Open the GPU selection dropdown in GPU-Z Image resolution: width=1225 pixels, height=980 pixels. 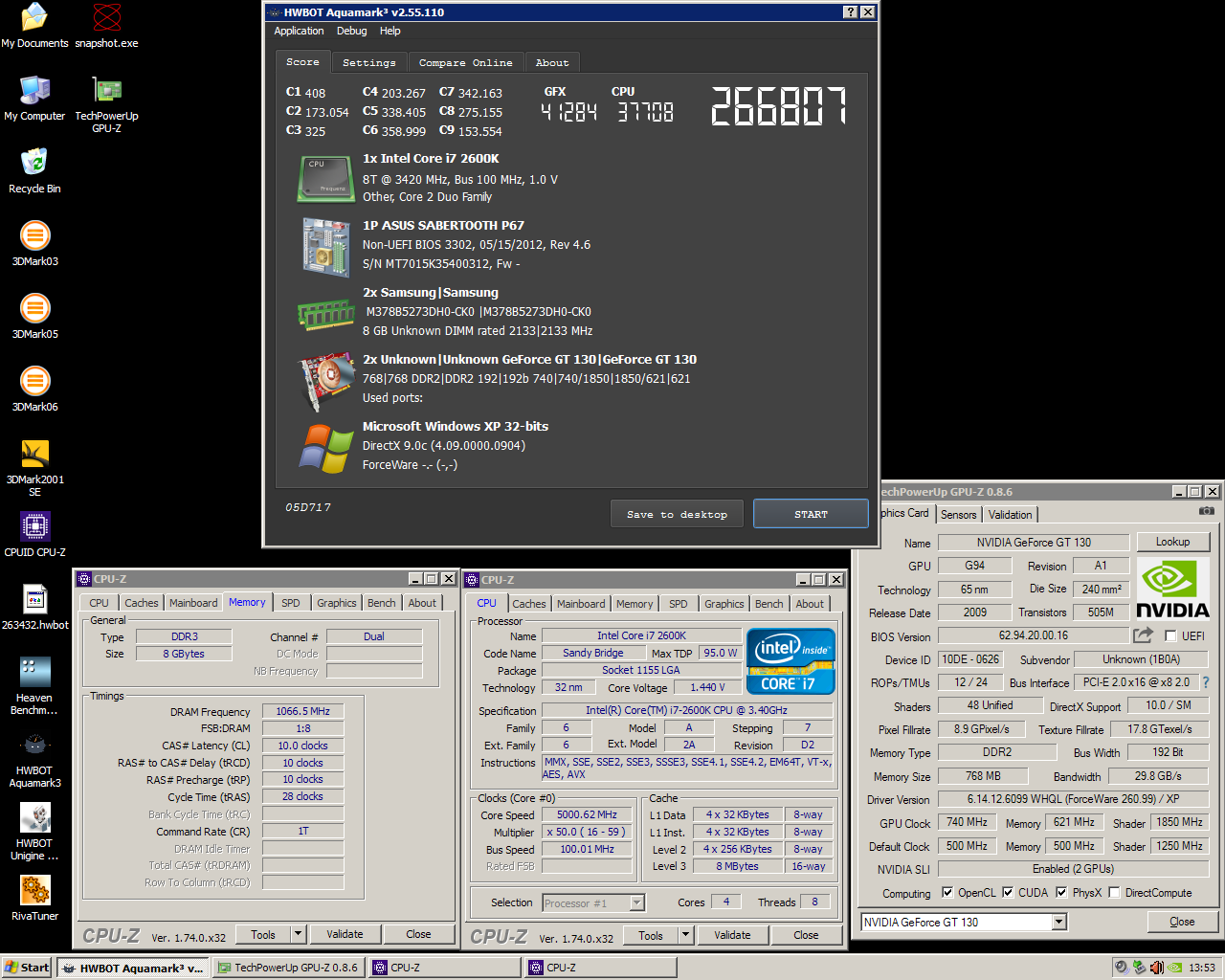1058,923
